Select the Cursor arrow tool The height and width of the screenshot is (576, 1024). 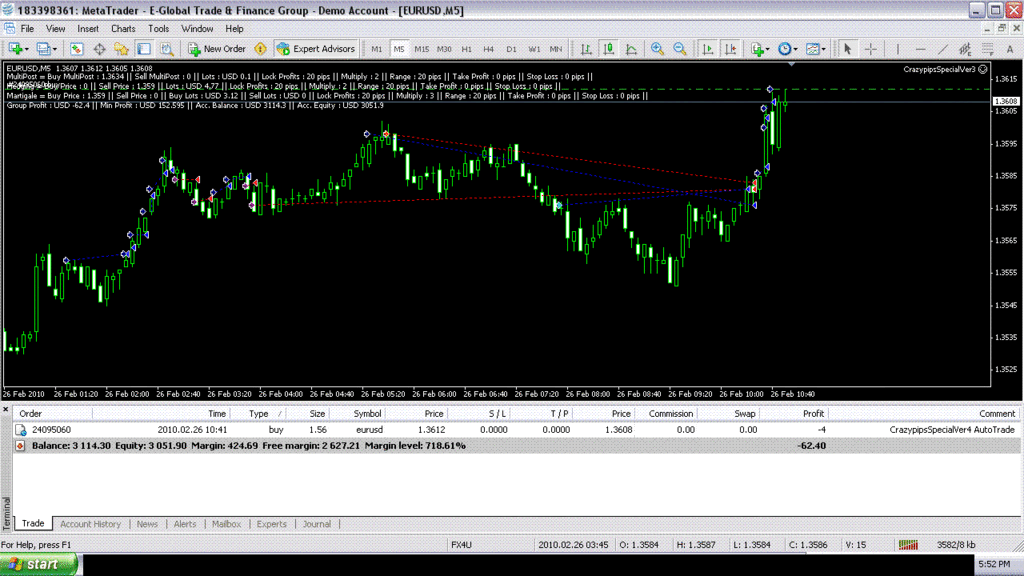(848, 49)
